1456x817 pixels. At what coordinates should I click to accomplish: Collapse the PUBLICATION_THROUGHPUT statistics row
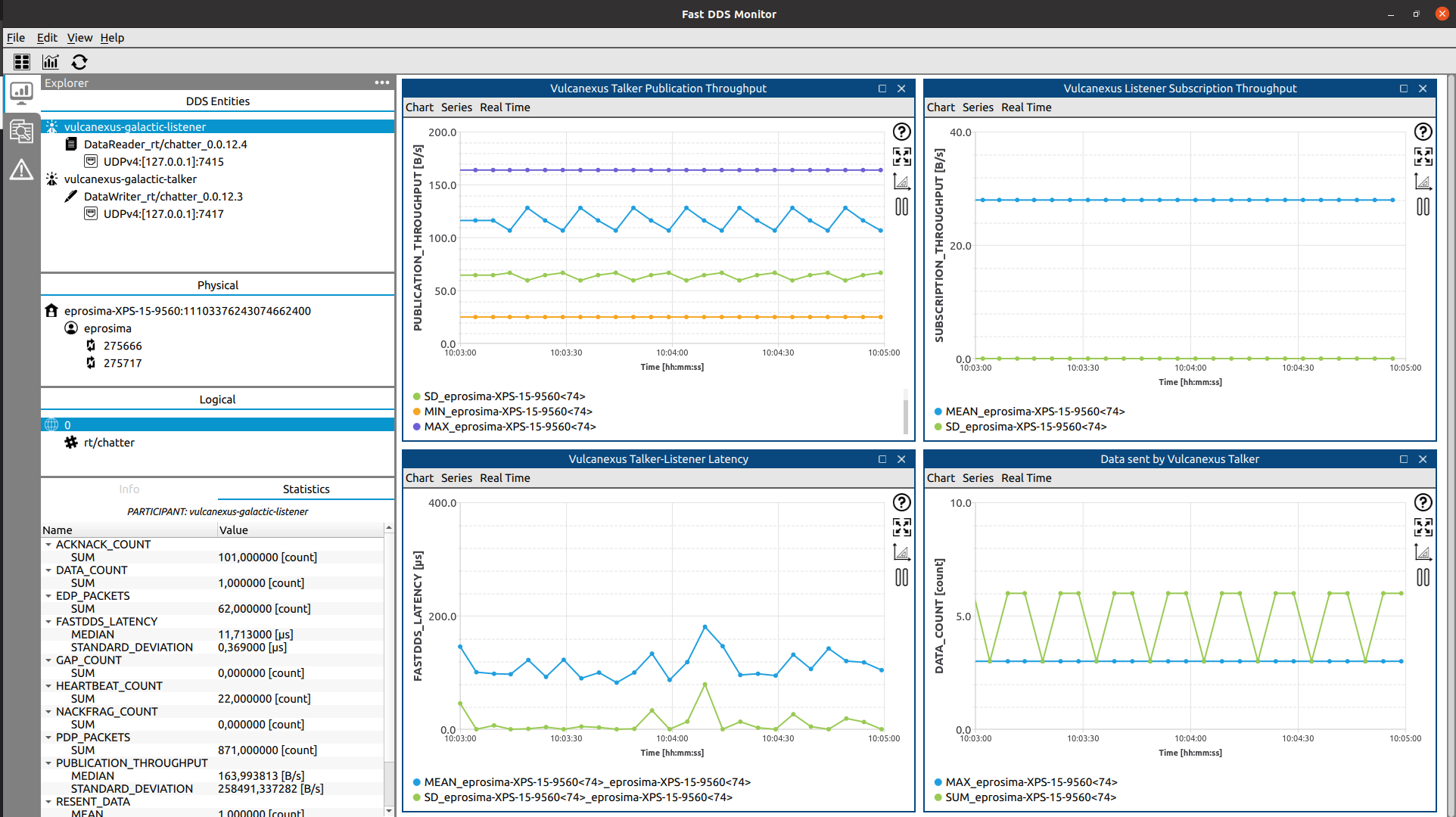pos(48,763)
